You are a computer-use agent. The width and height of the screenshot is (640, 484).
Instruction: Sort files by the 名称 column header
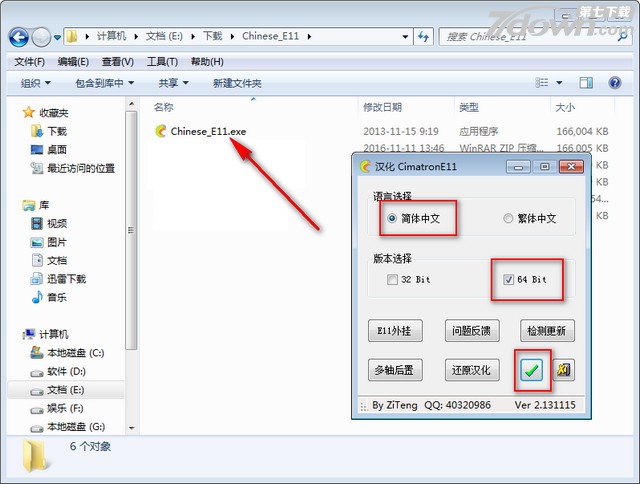tap(163, 107)
